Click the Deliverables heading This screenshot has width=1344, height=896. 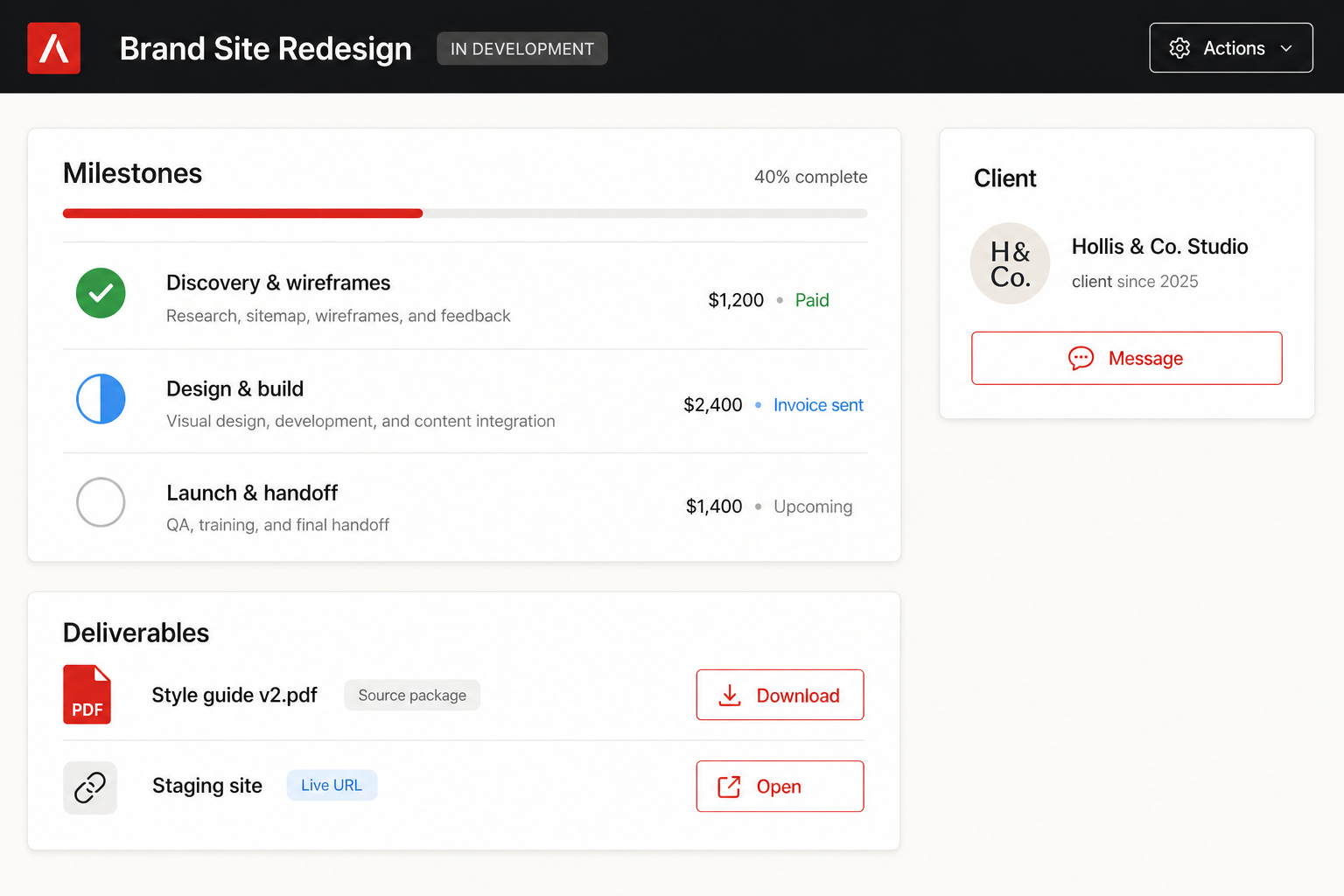tap(136, 633)
